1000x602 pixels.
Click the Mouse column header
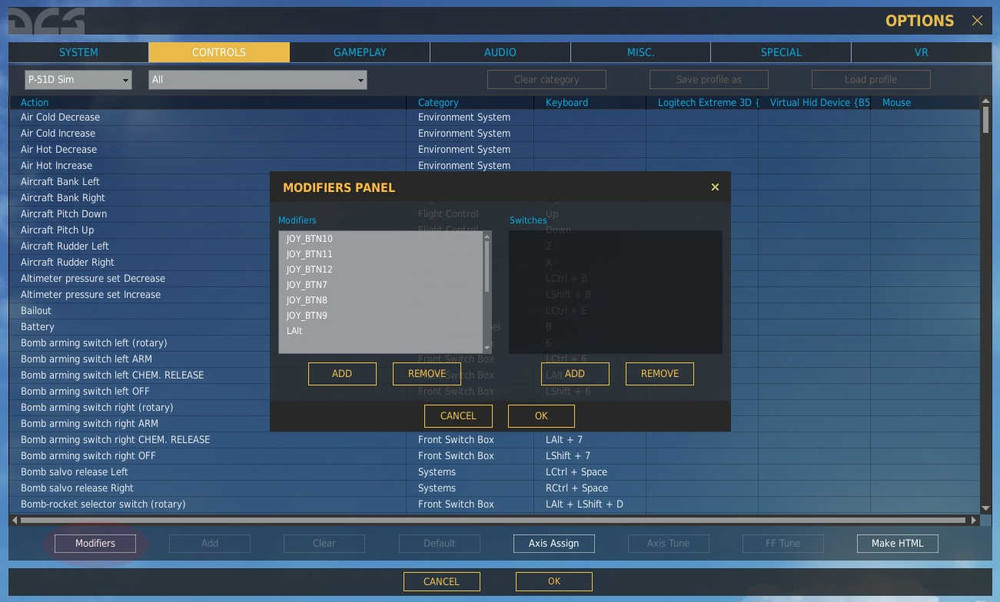click(925, 103)
